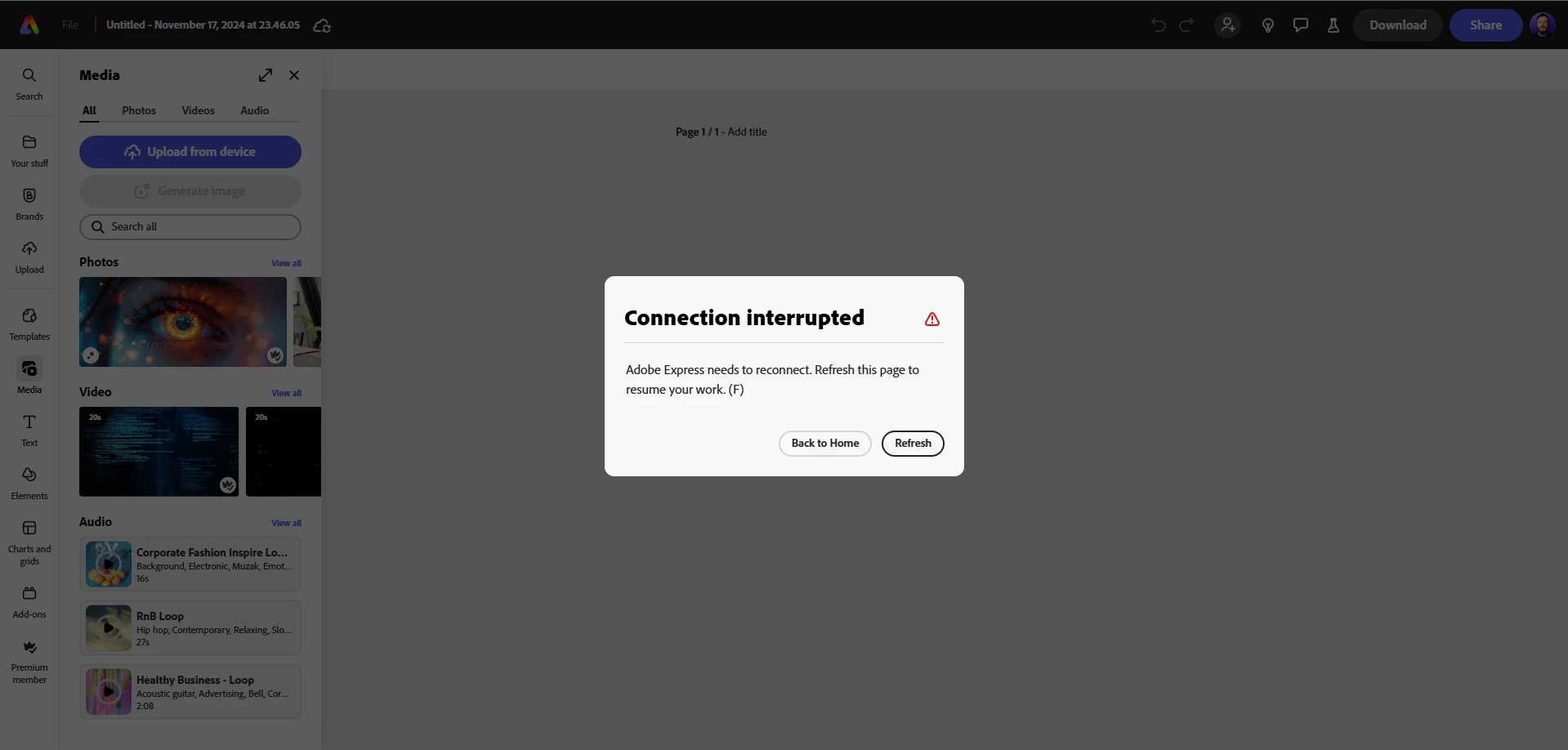Play the RnB Loop audio preview
The width and height of the screenshot is (1568, 750).
[109, 627]
